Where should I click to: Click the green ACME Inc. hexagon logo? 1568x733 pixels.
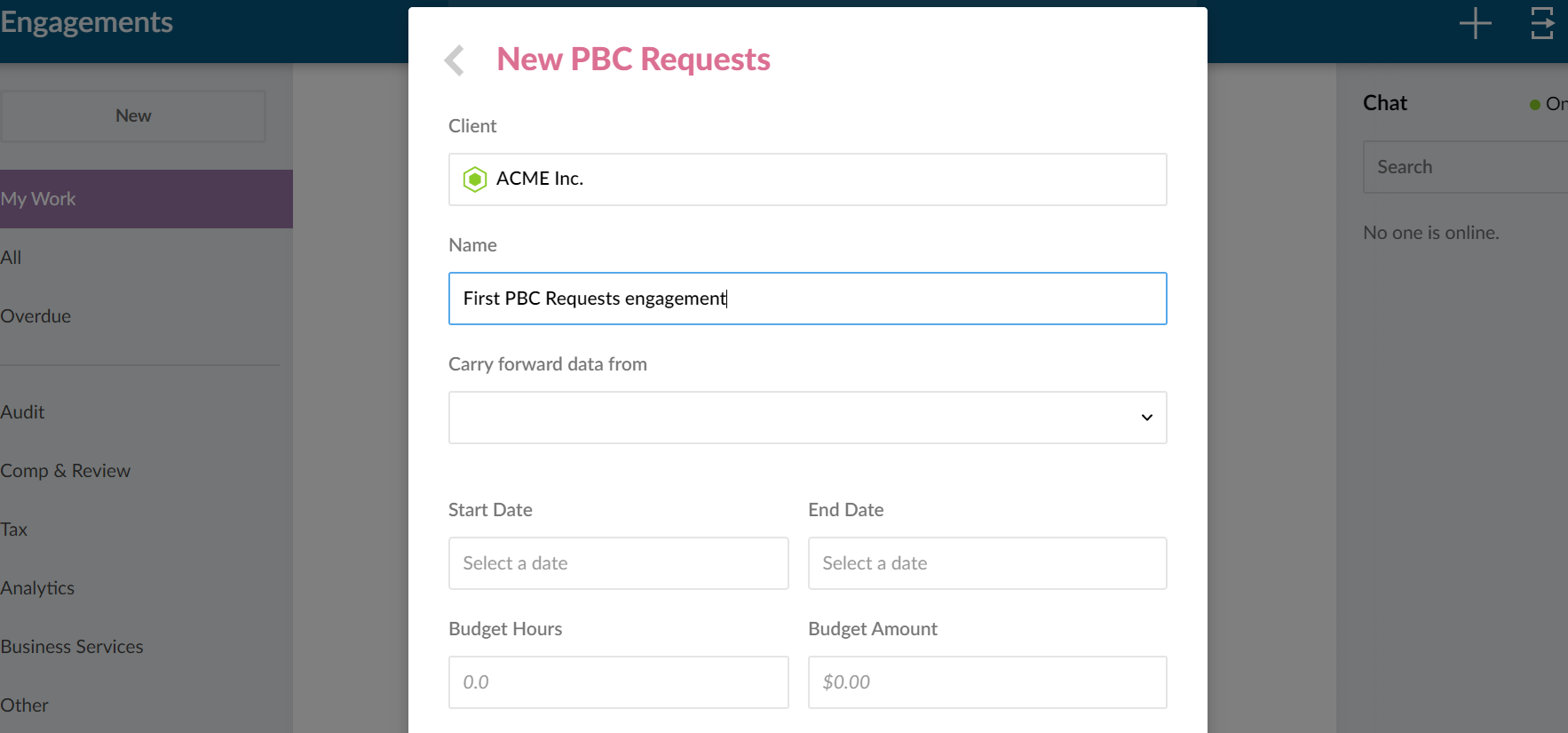475,179
